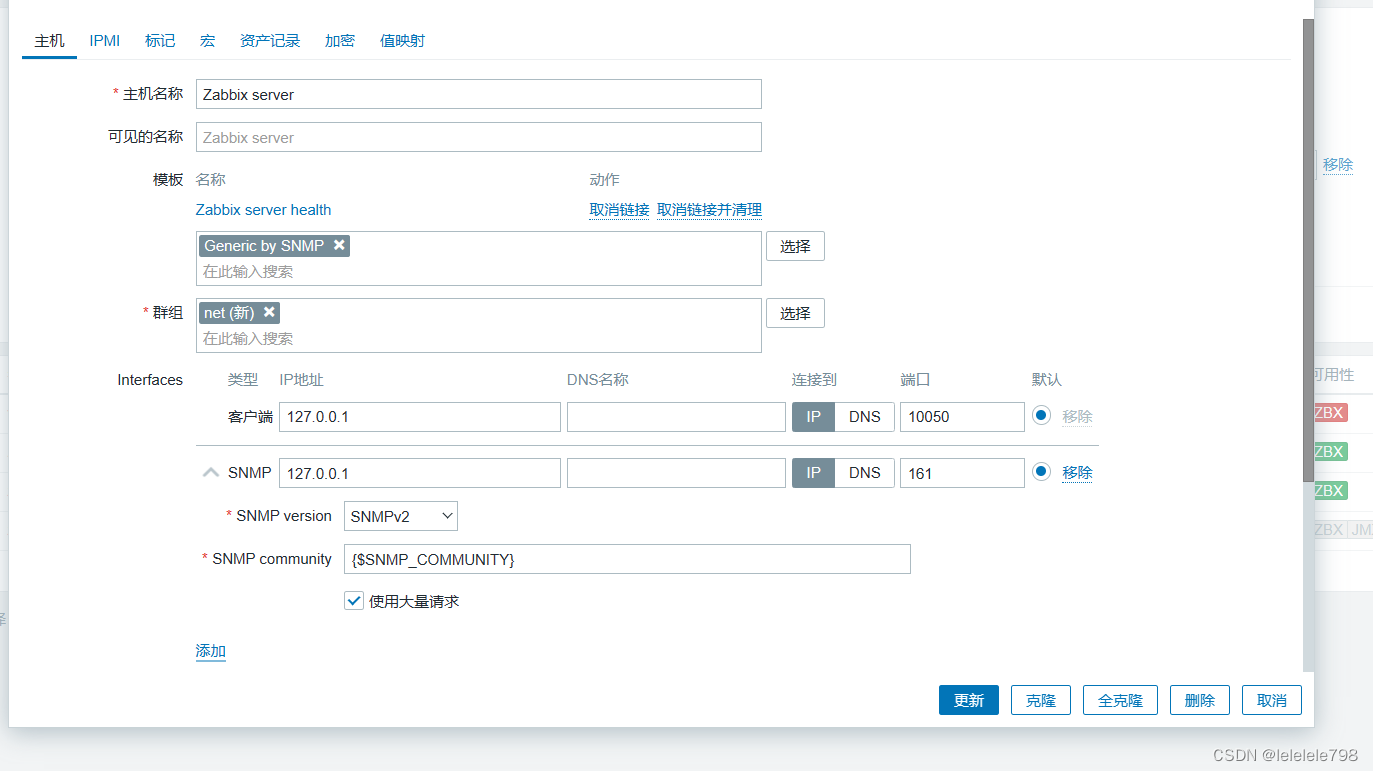The height and width of the screenshot is (771, 1373).
Task: Focus SNMP DNS name field
Action: [676, 472]
